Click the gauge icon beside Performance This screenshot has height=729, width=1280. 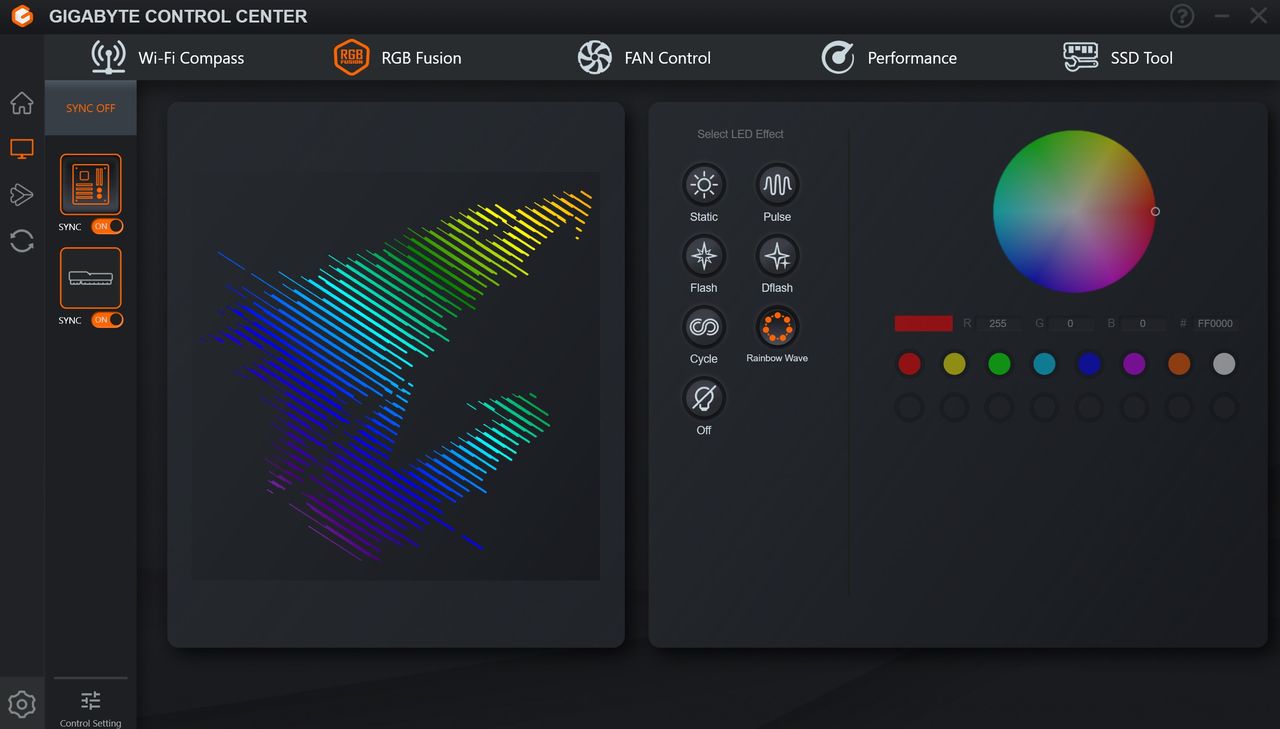point(838,58)
